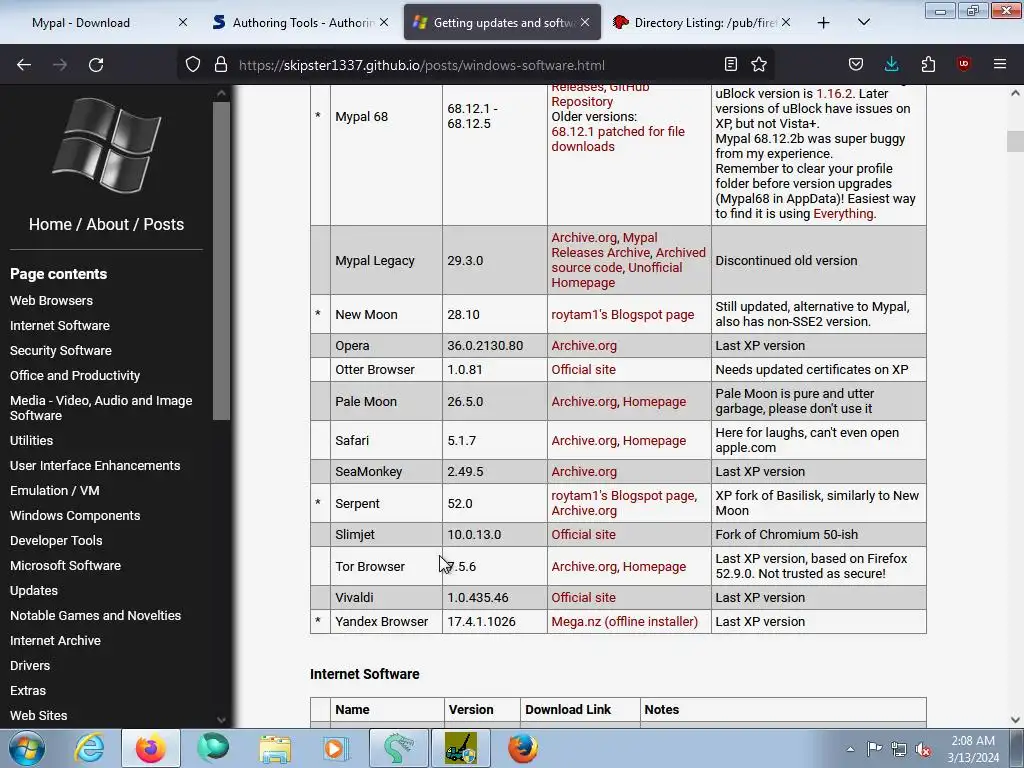The height and width of the screenshot is (768, 1024).
Task: Open the Everything link in Mypal notes
Action: (x=843, y=214)
